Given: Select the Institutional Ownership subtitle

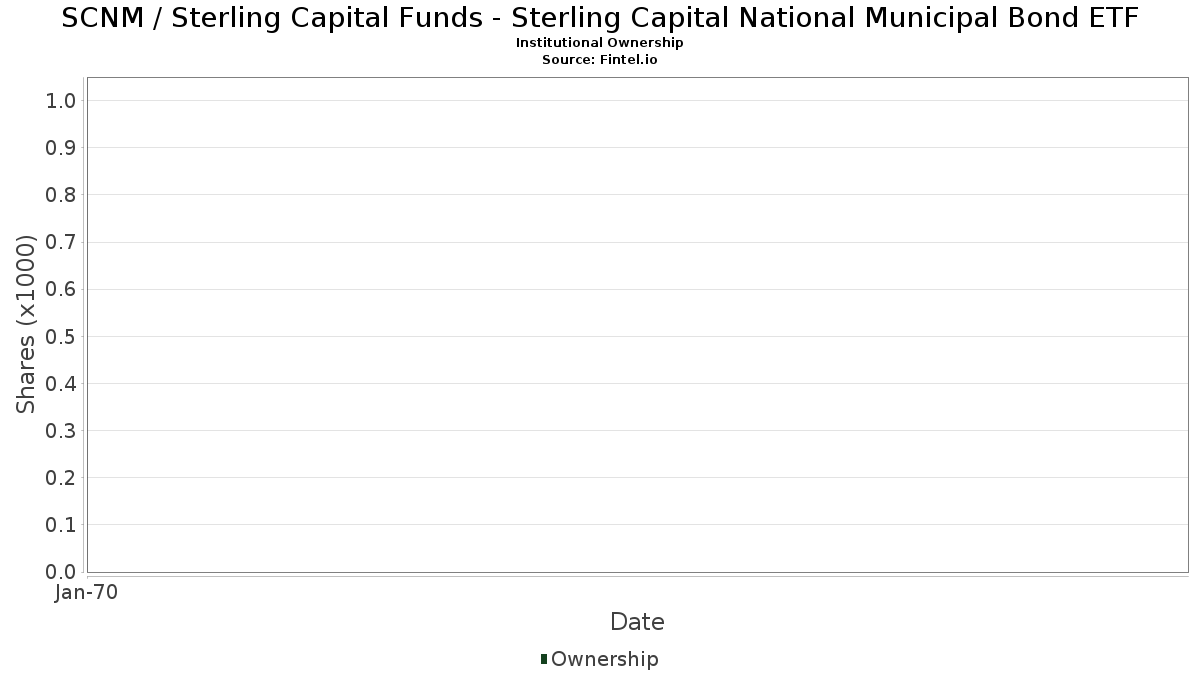Looking at the screenshot, I should point(600,43).
